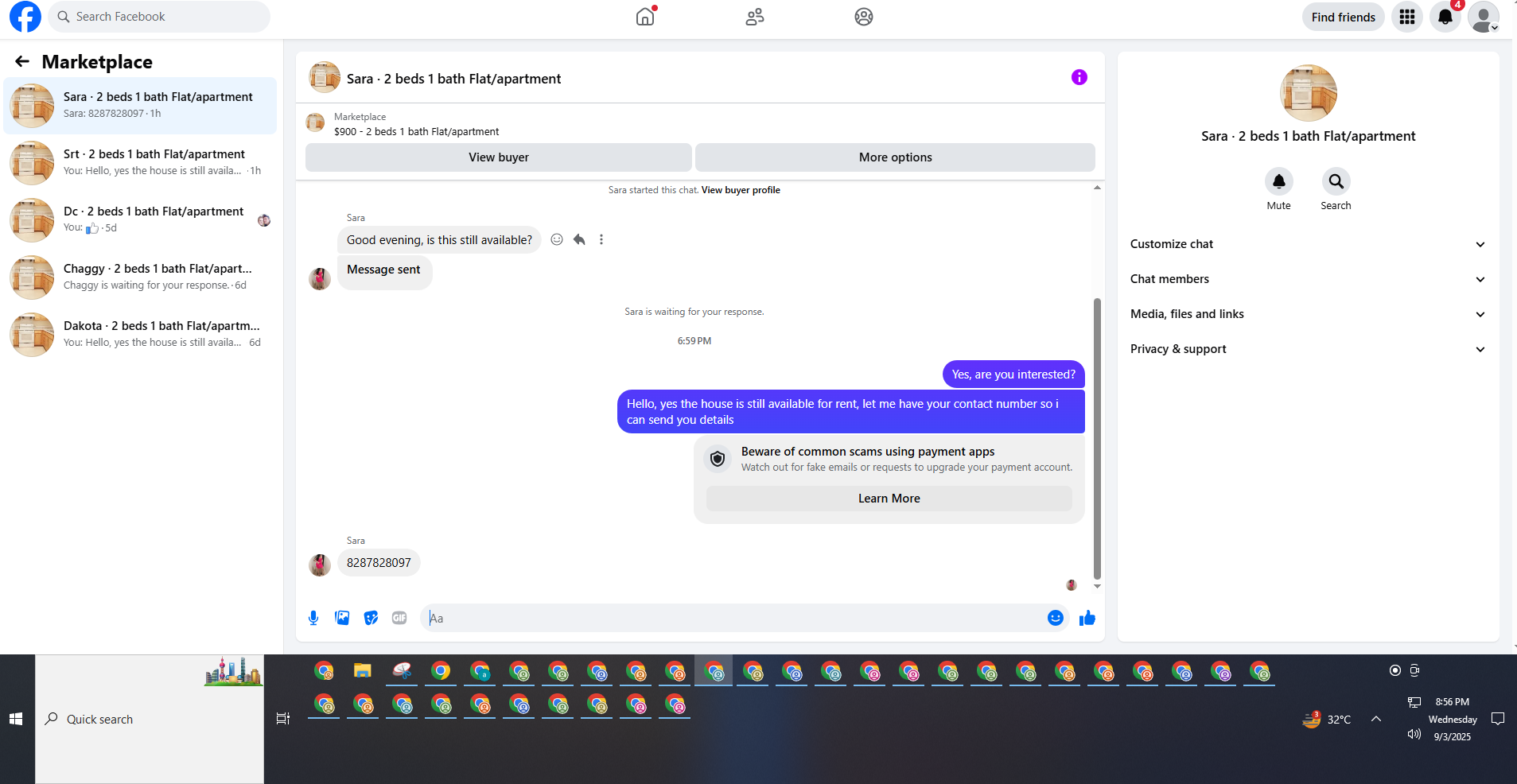The width and height of the screenshot is (1517, 784).
Task: Open the emoji picker in message box
Action: (1056, 618)
